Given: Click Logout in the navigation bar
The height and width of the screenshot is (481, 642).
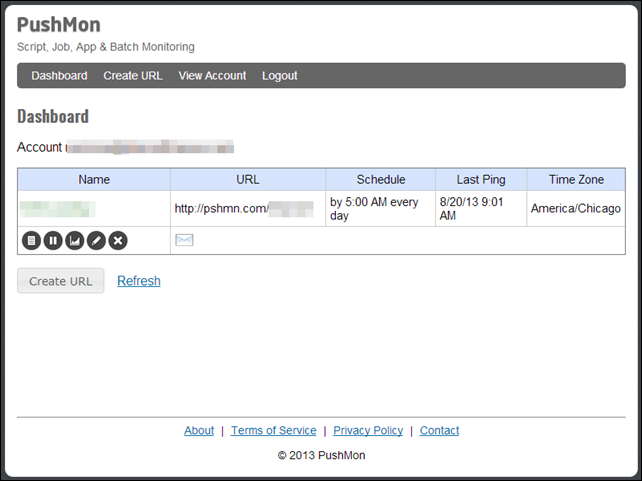Looking at the screenshot, I should point(280,76).
